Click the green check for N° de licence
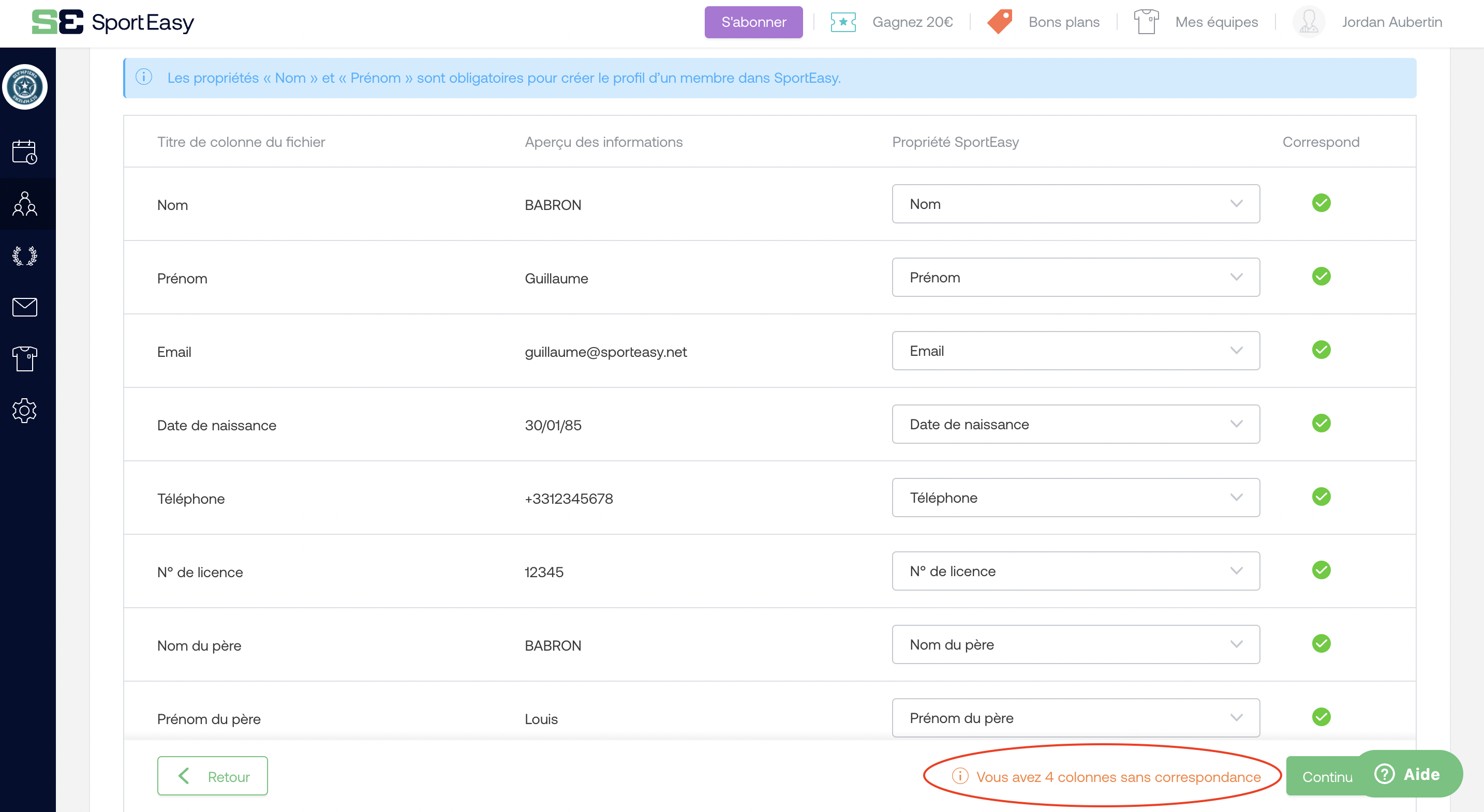Image resolution: width=1484 pixels, height=812 pixels. coord(1321,570)
